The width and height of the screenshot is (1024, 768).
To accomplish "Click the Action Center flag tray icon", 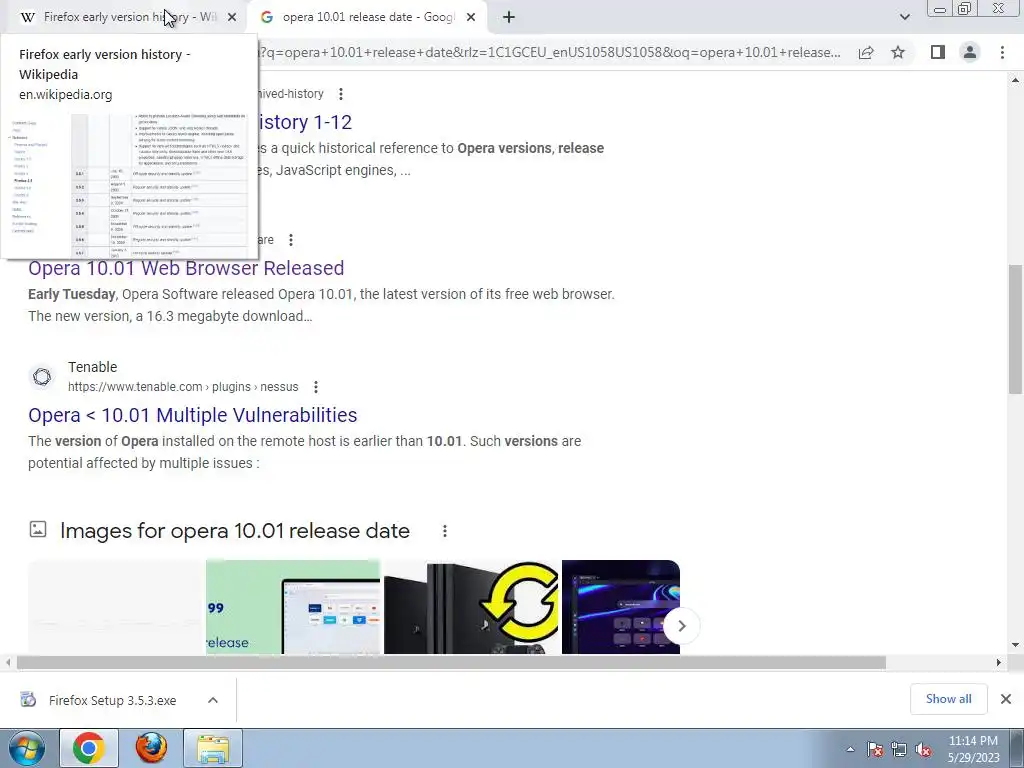I will (875, 749).
